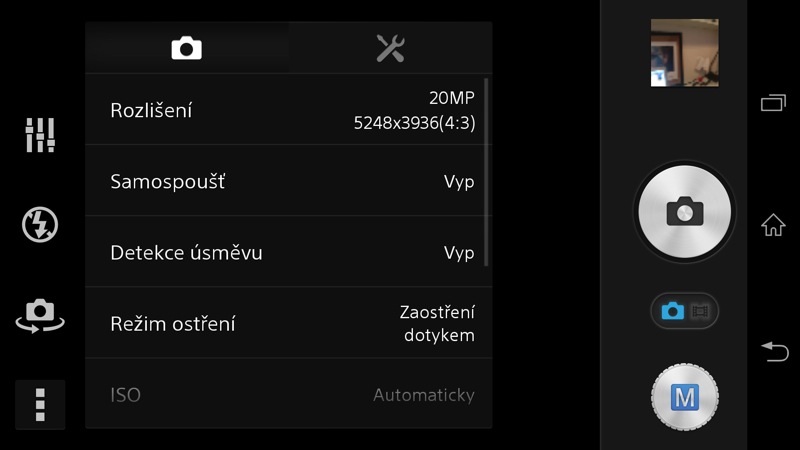Switch to the tools wrench tab
Image resolution: width=800 pixels, height=450 pixels.
(390, 48)
